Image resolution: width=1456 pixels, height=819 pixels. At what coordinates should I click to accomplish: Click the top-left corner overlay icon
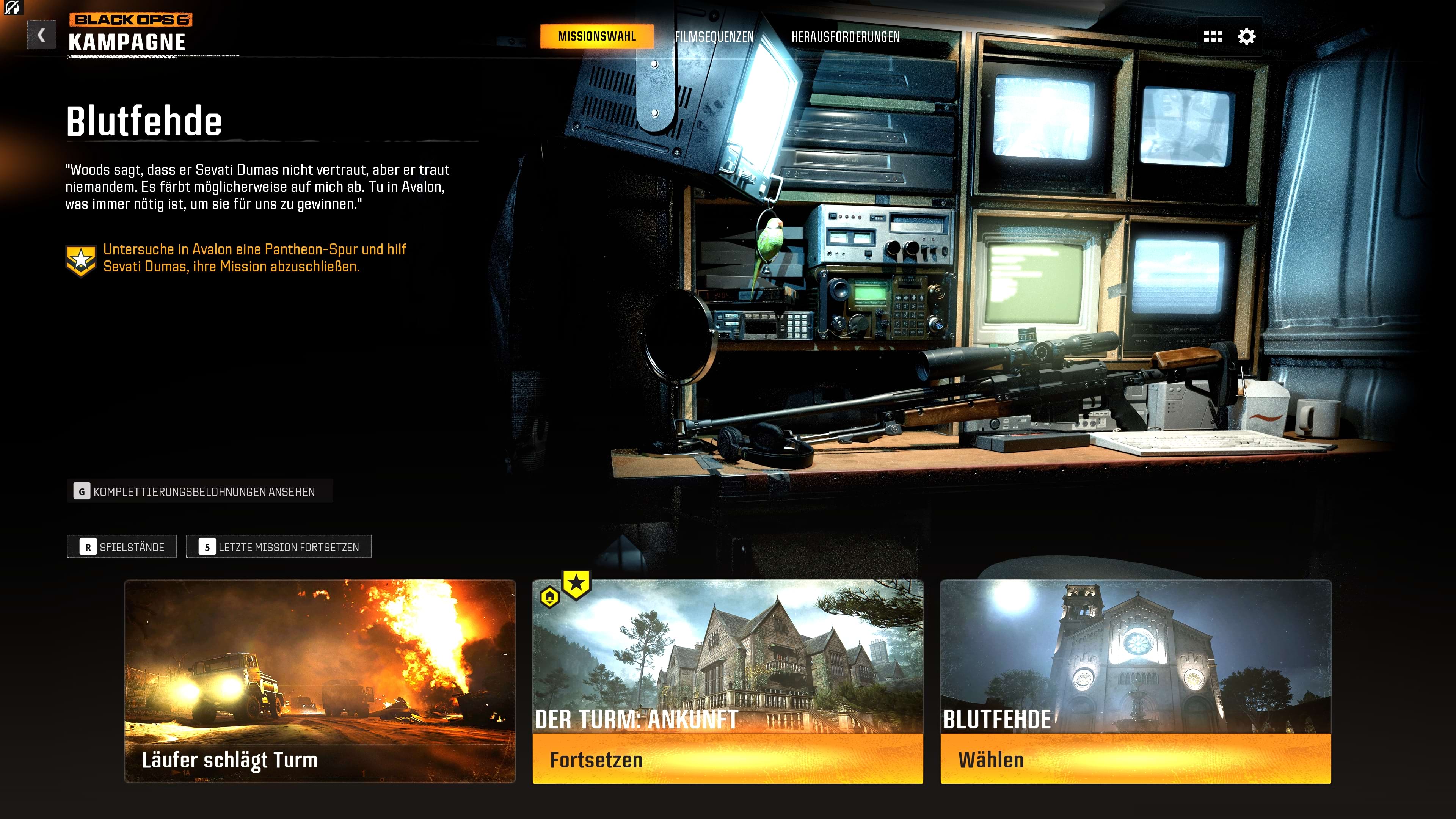(11, 7)
